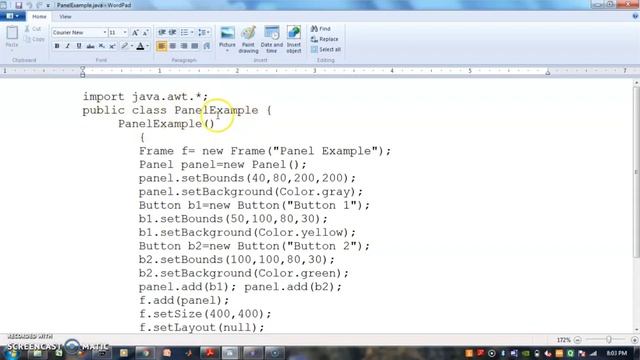Click the Decrease indent icon

(x=162, y=32)
